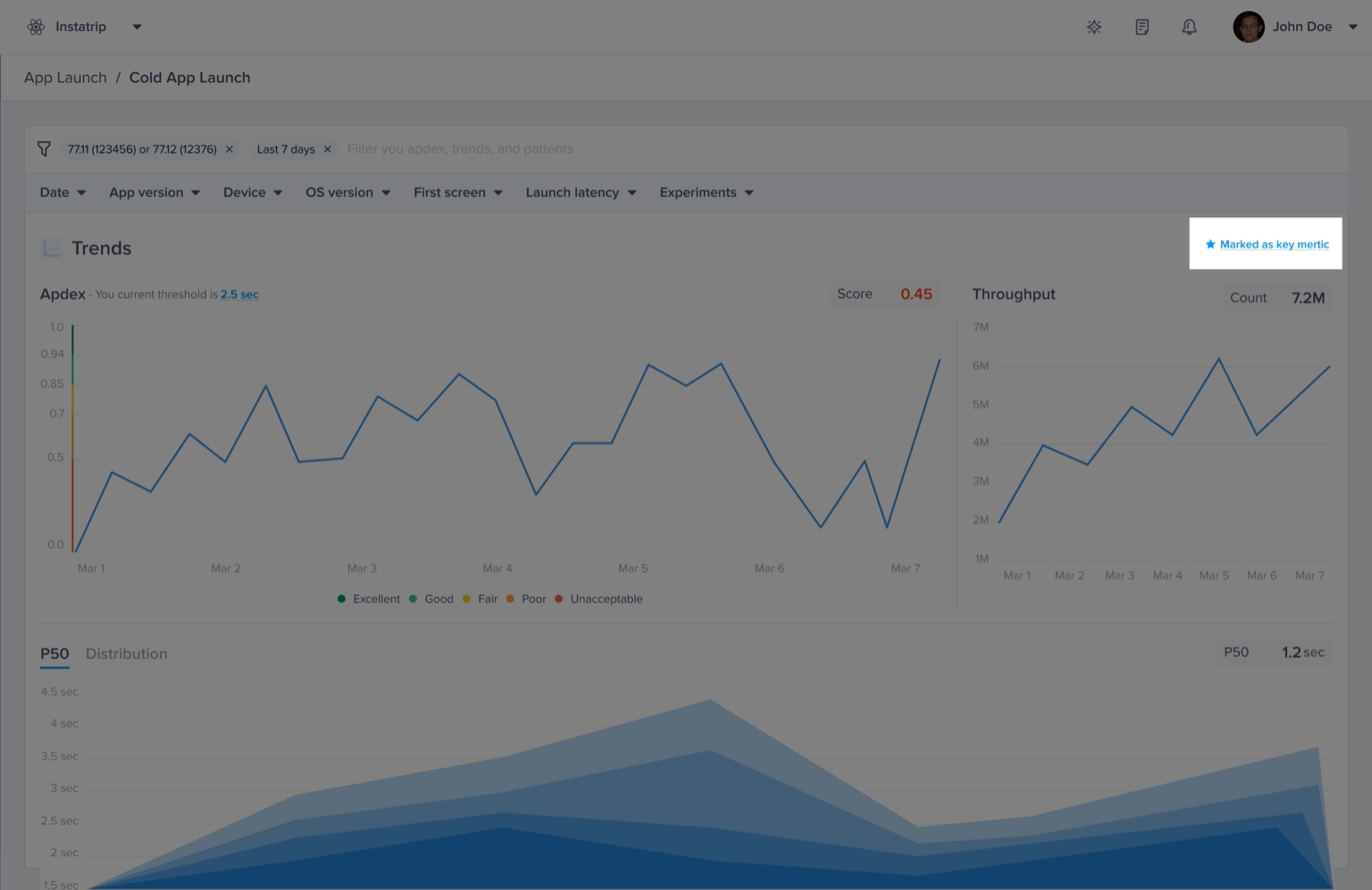
Task: Click the notifications bell icon
Action: coord(1189,27)
